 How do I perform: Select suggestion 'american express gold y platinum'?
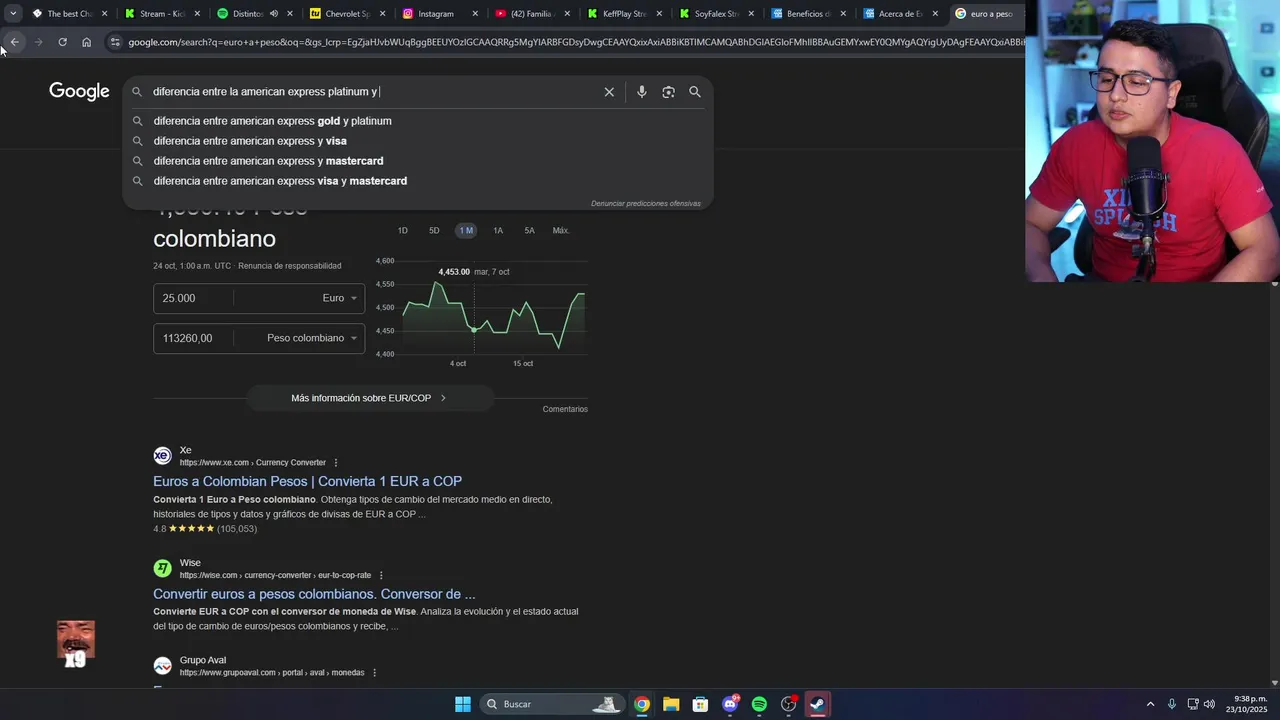[418, 121]
